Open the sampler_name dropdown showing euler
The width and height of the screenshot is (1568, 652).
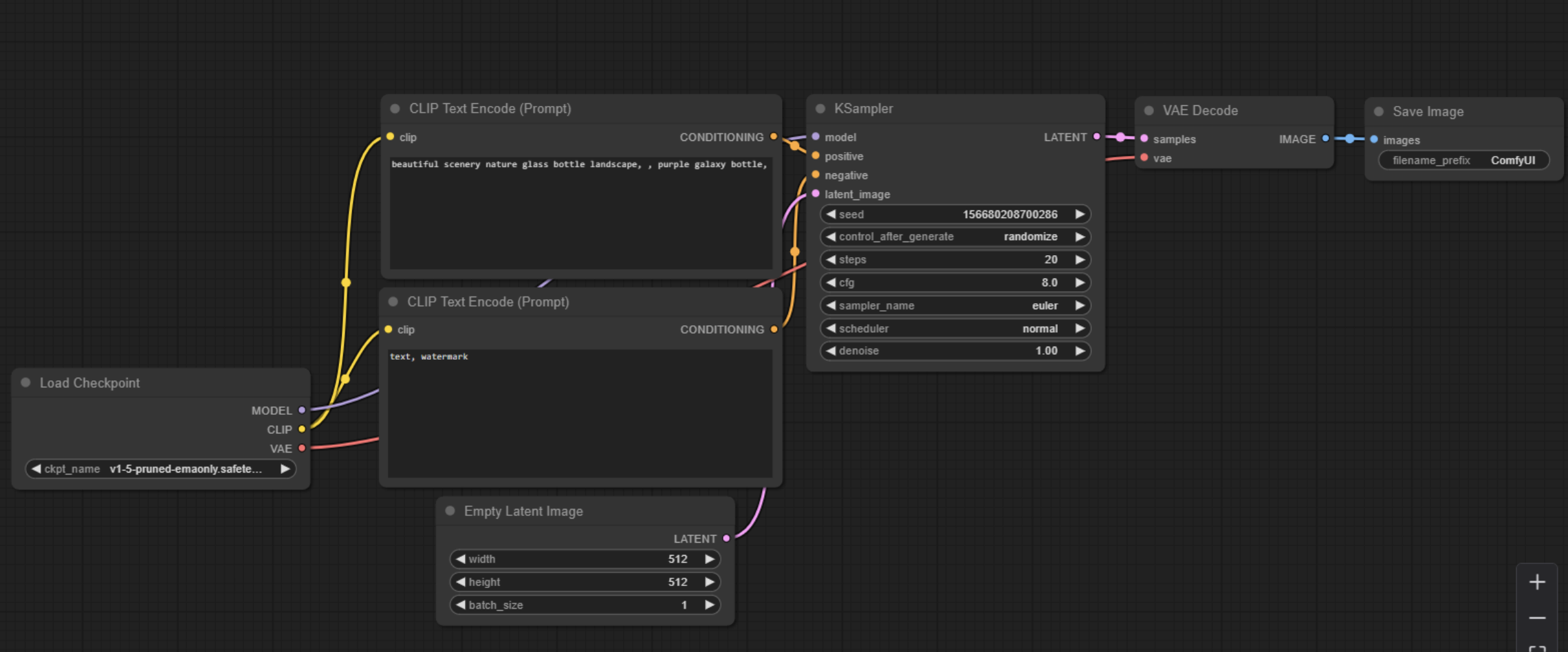coord(955,305)
